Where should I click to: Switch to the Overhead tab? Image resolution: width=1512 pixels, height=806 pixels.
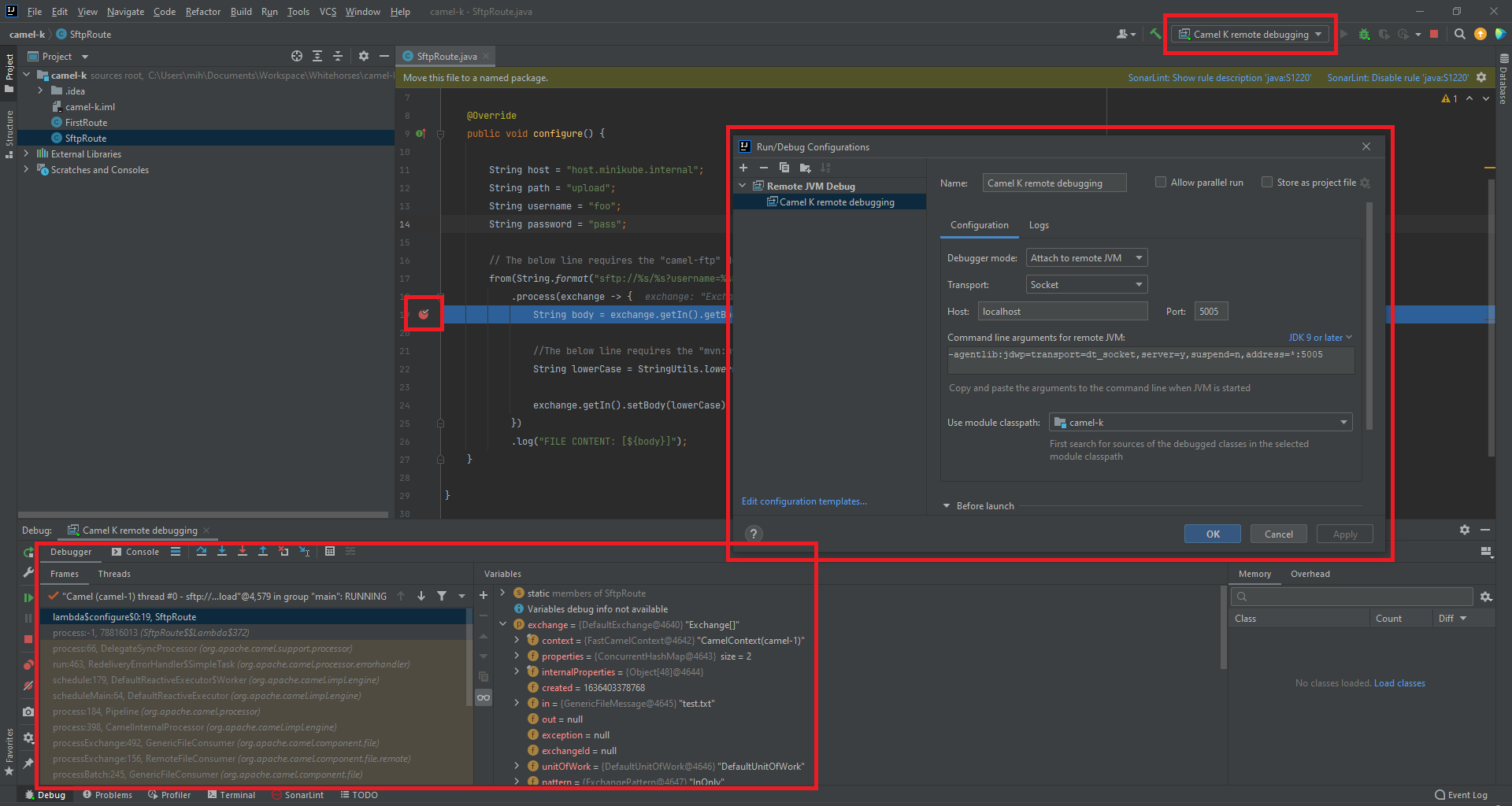(1310, 574)
